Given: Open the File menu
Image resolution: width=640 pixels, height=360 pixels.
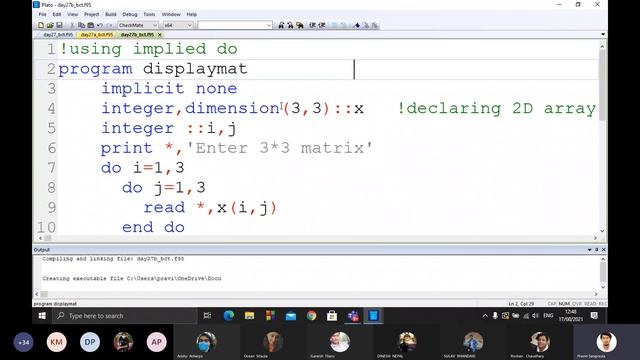Looking at the screenshot, I should 42,14.
